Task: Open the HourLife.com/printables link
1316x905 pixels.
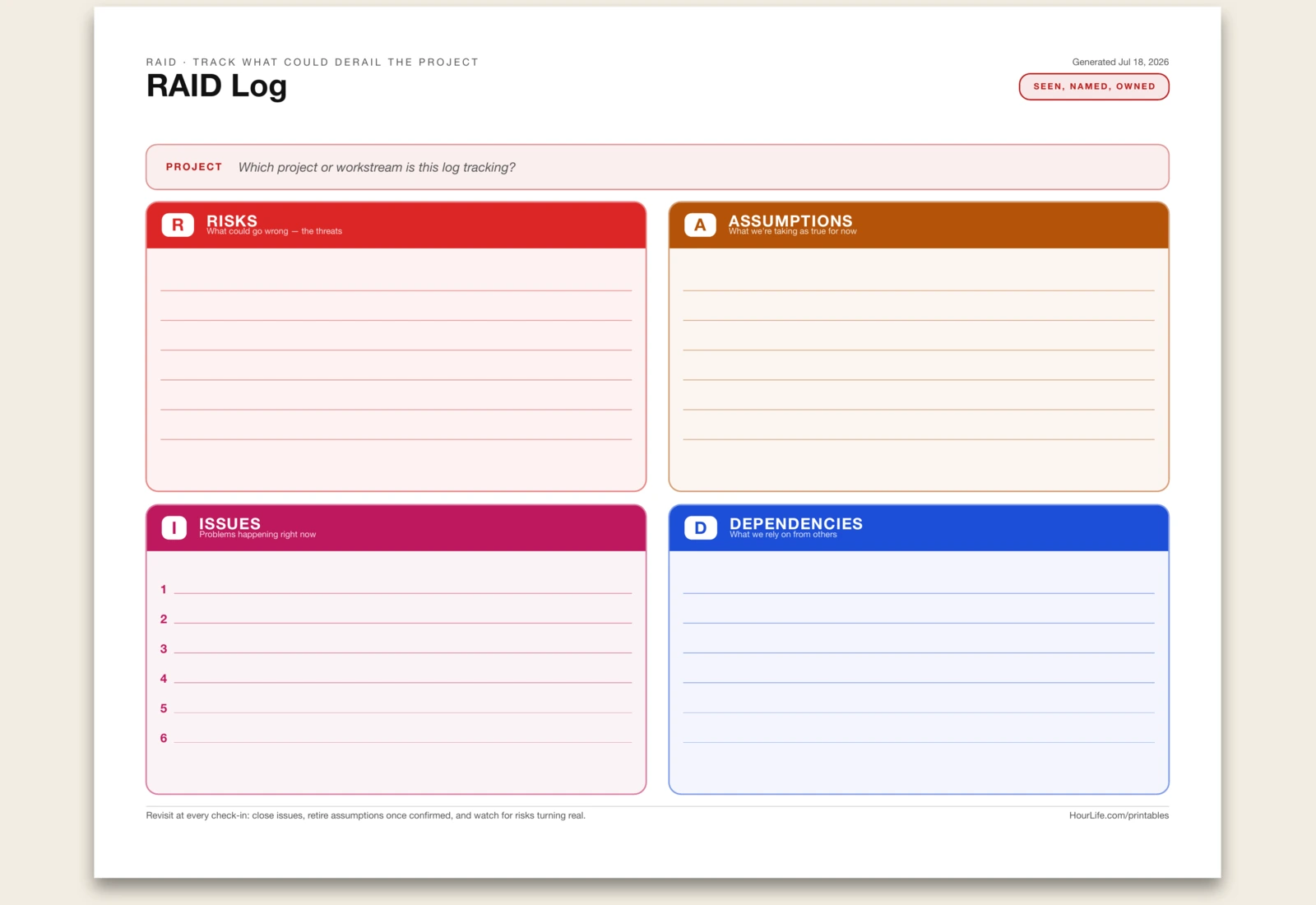Action: 1119,815
